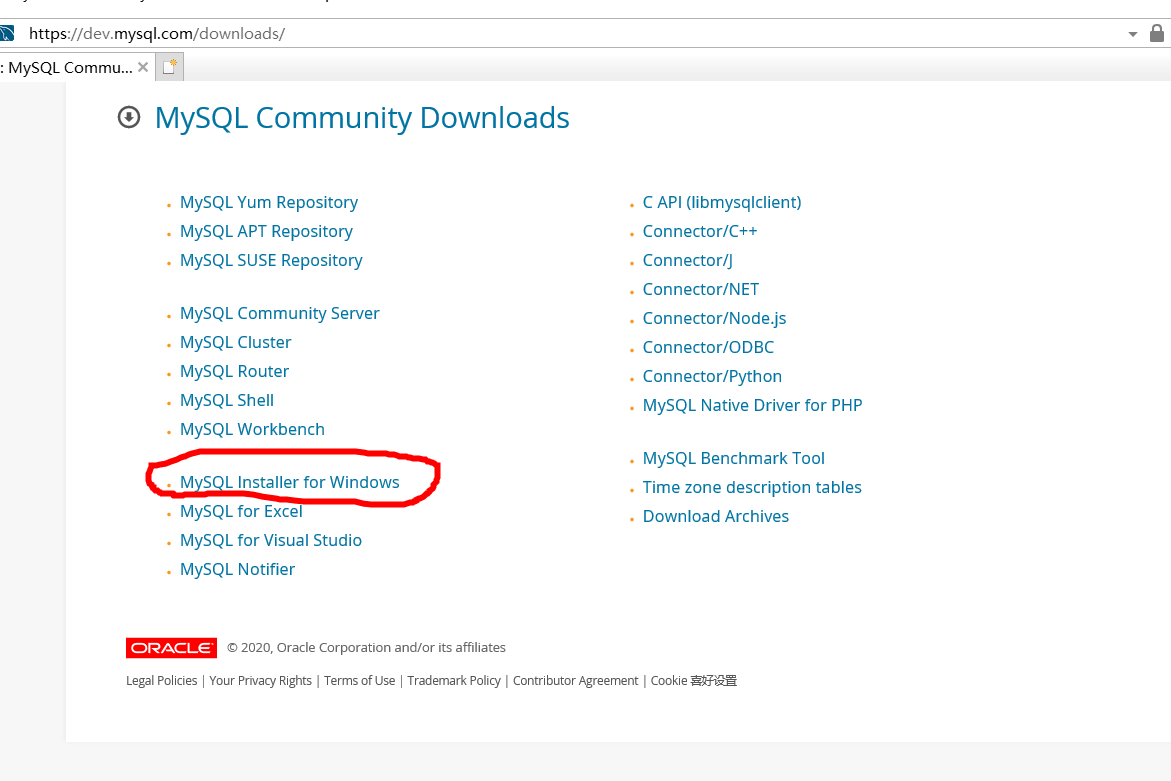The width and height of the screenshot is (1171, 781).
Task: Click the download circle icon beside the page title
Action: (x=128, y=117)
